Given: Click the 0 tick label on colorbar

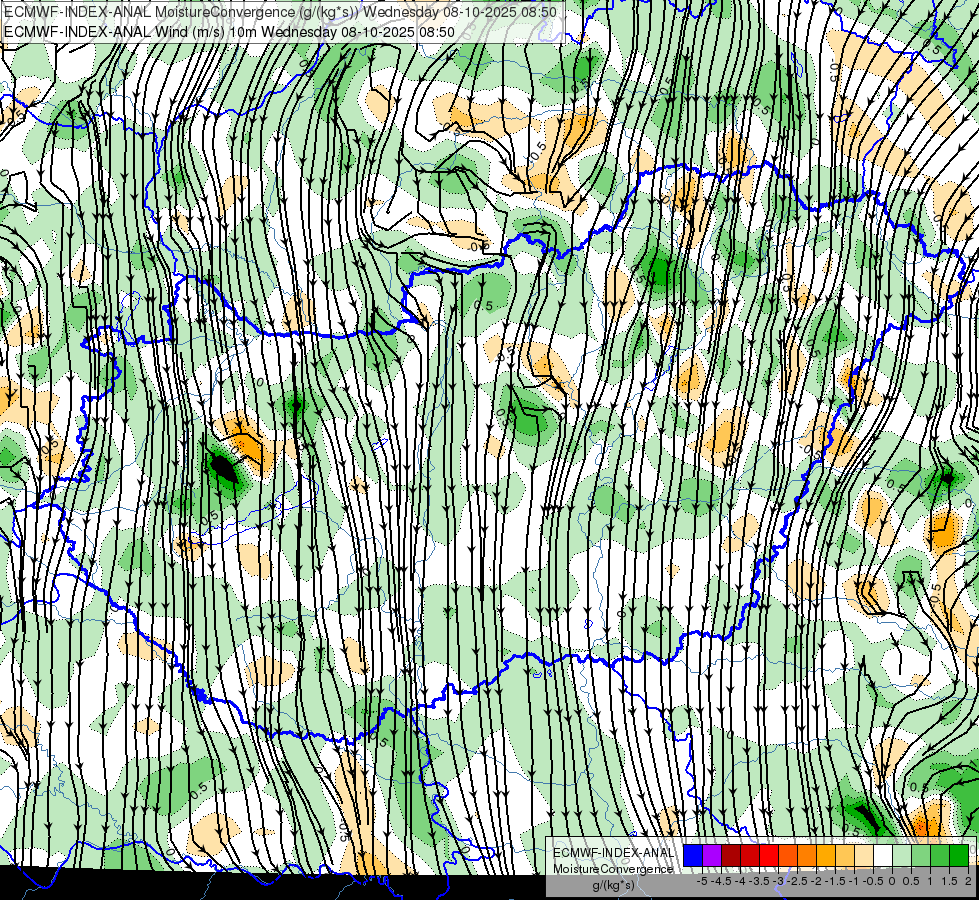Looking at the screenshot, I should click(x=892, y=882).
